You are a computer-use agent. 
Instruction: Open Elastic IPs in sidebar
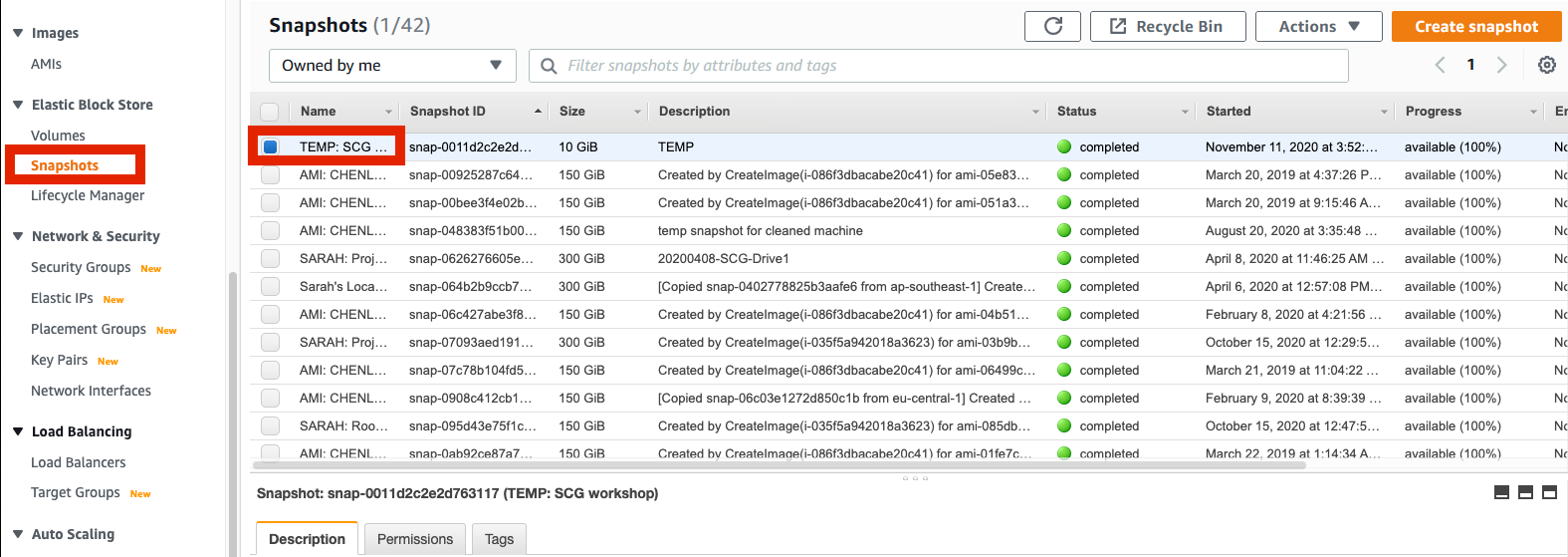tap(62, 298)
